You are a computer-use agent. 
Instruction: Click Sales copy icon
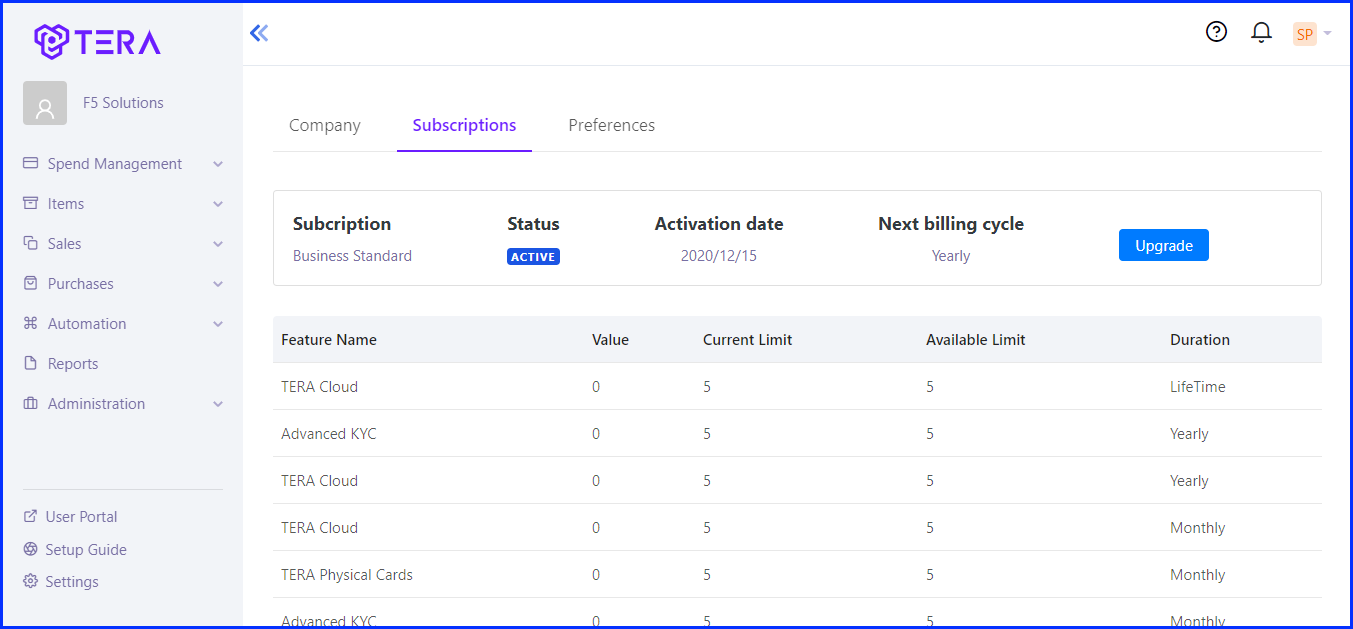[x=30, y=243]
